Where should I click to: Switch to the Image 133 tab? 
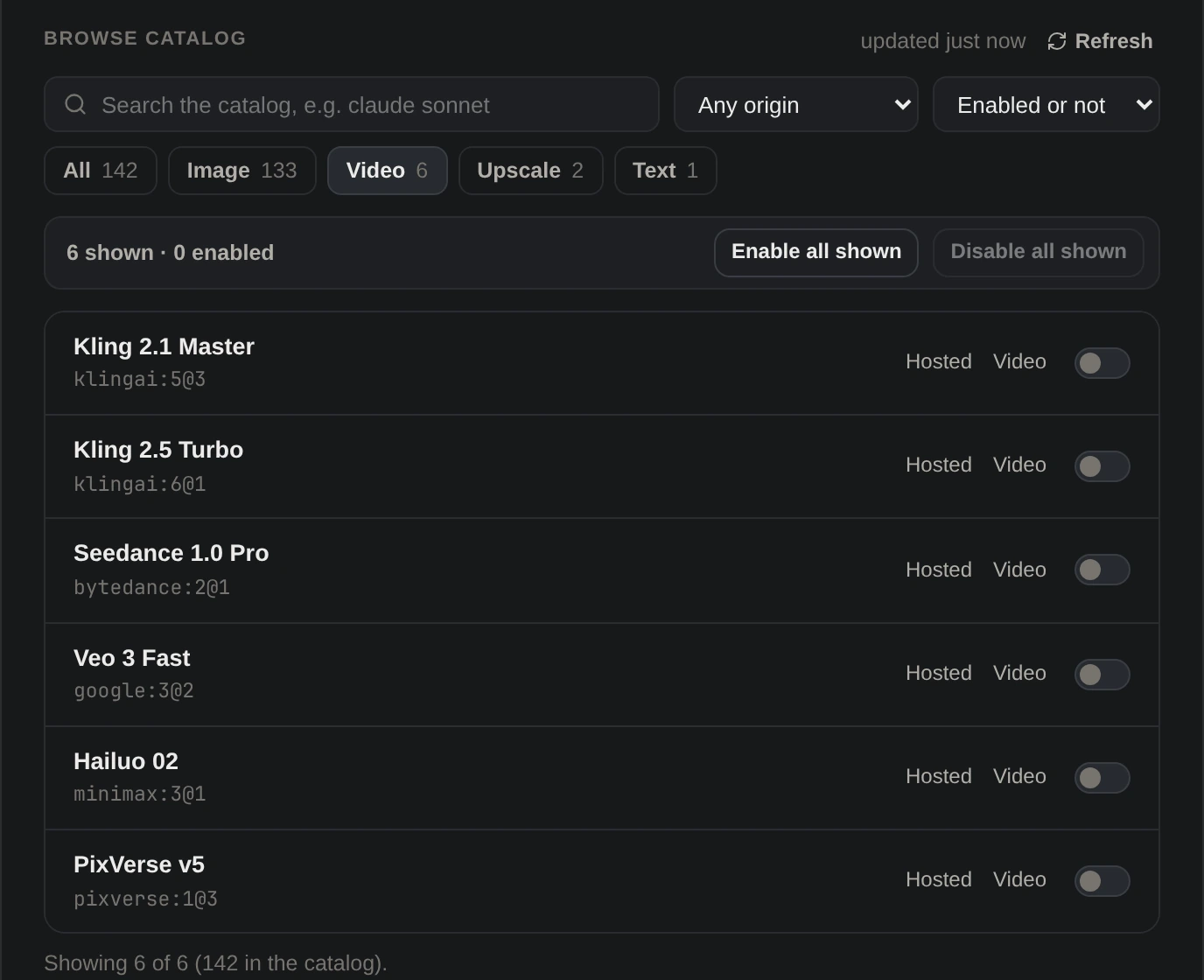click(242, 171)
